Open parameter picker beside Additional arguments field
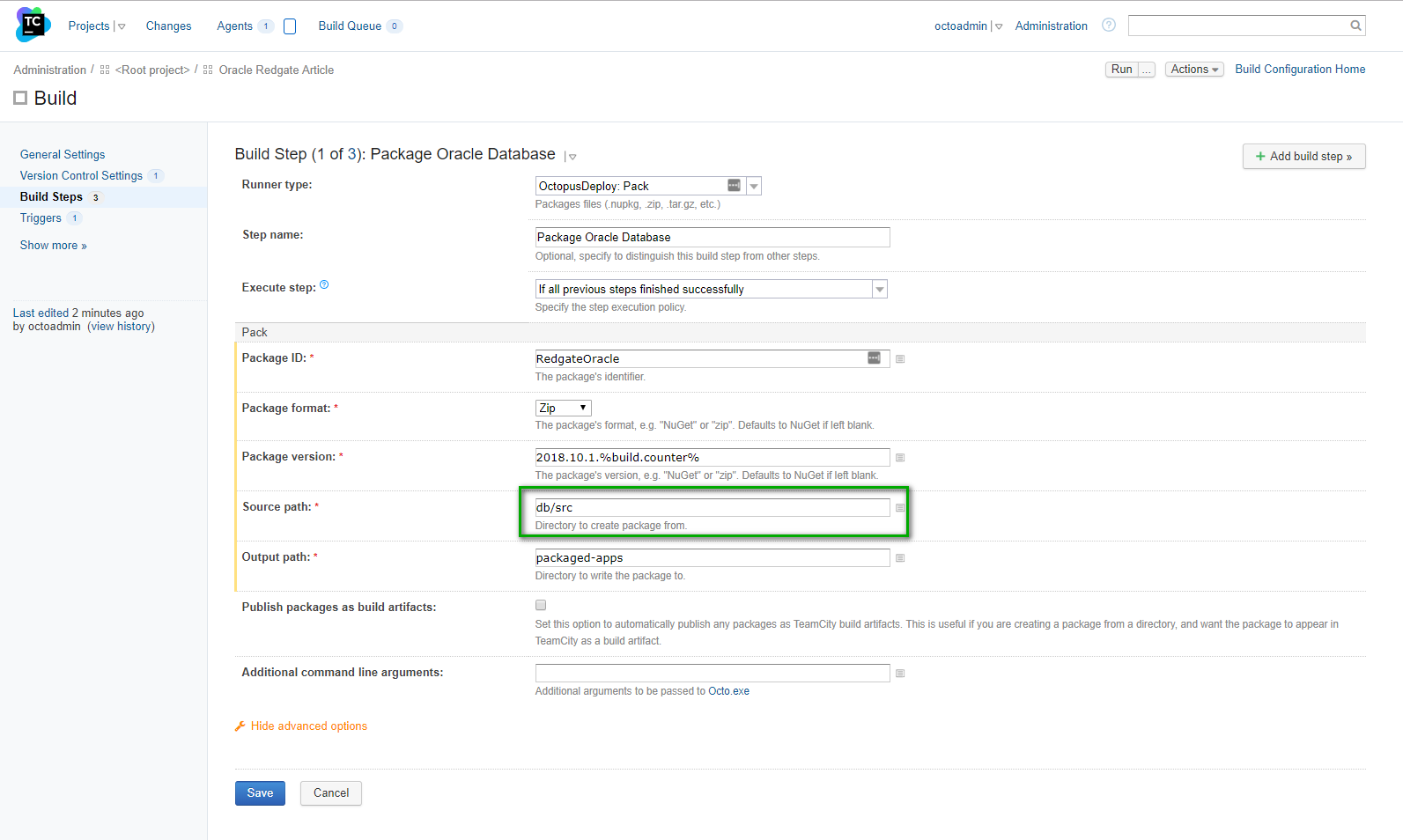Screen dimensions: 1403x840 [x=900, y=674]
